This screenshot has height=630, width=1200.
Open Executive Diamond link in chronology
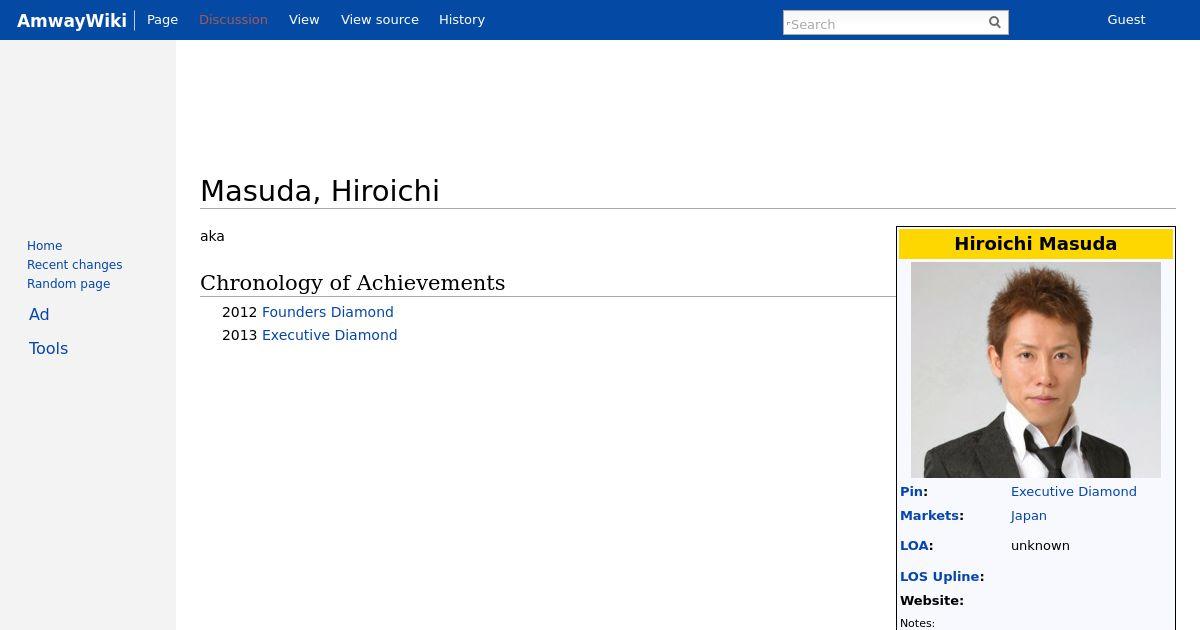pos(329,335)
